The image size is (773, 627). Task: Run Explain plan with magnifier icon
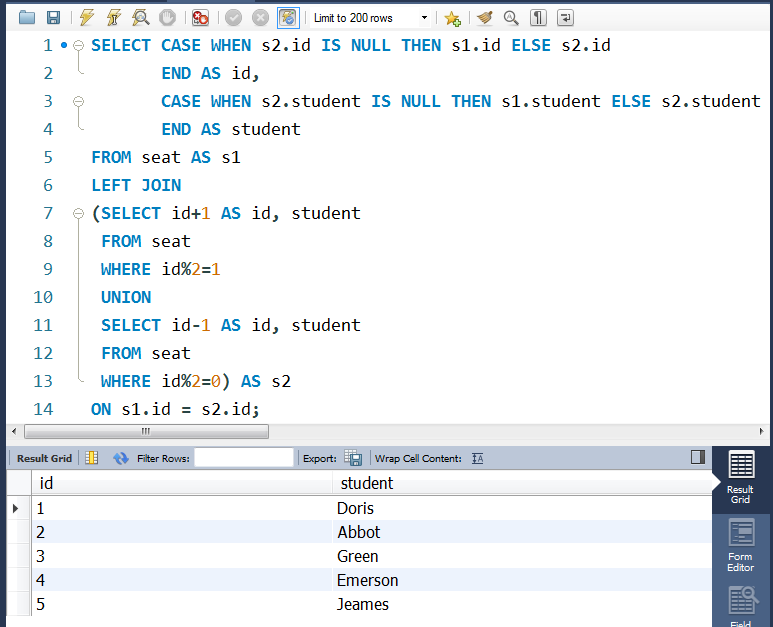pyautogui.click(x=141, y=18)
